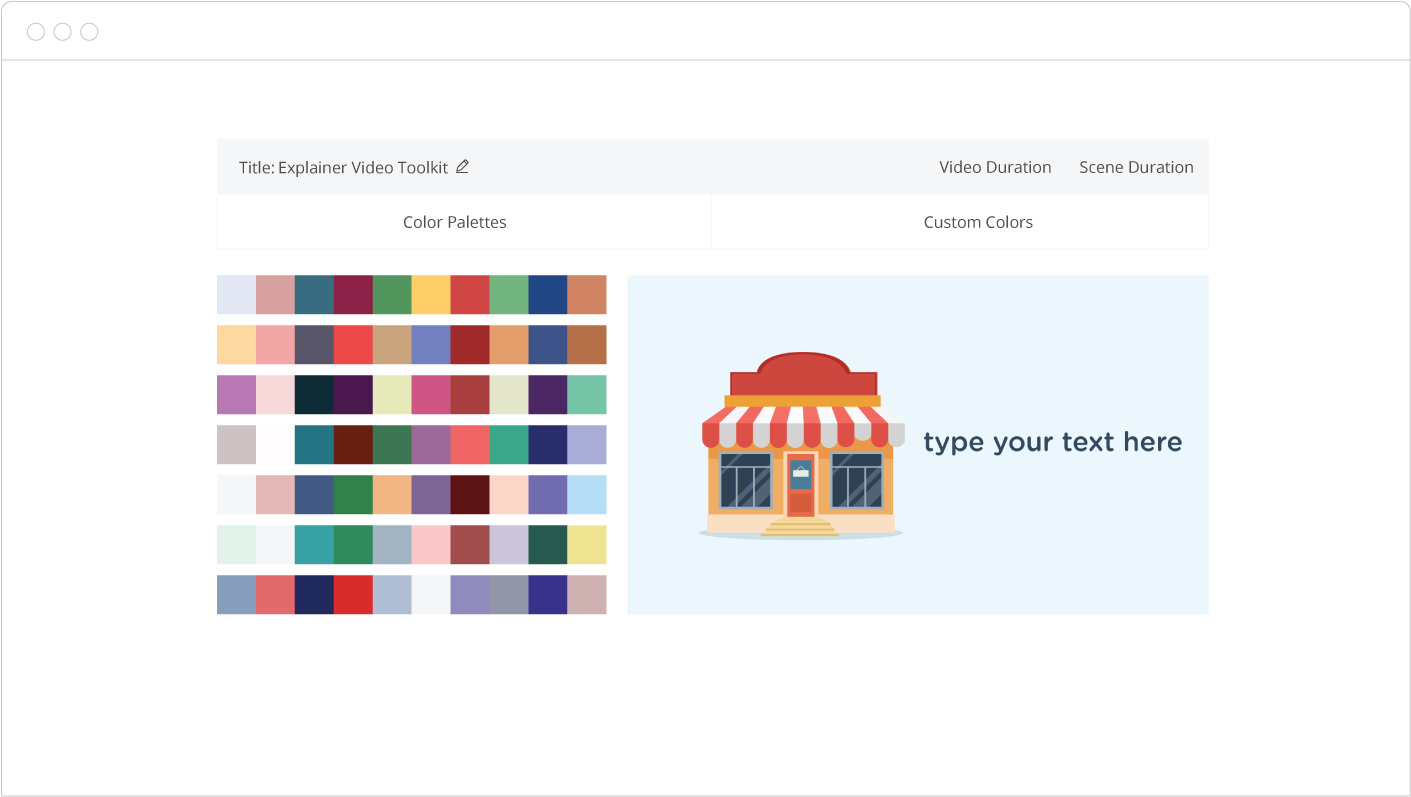Select the storefront illustration in the preview
The height and width of the screenshot is (797, 1411).
pos(802,446)
